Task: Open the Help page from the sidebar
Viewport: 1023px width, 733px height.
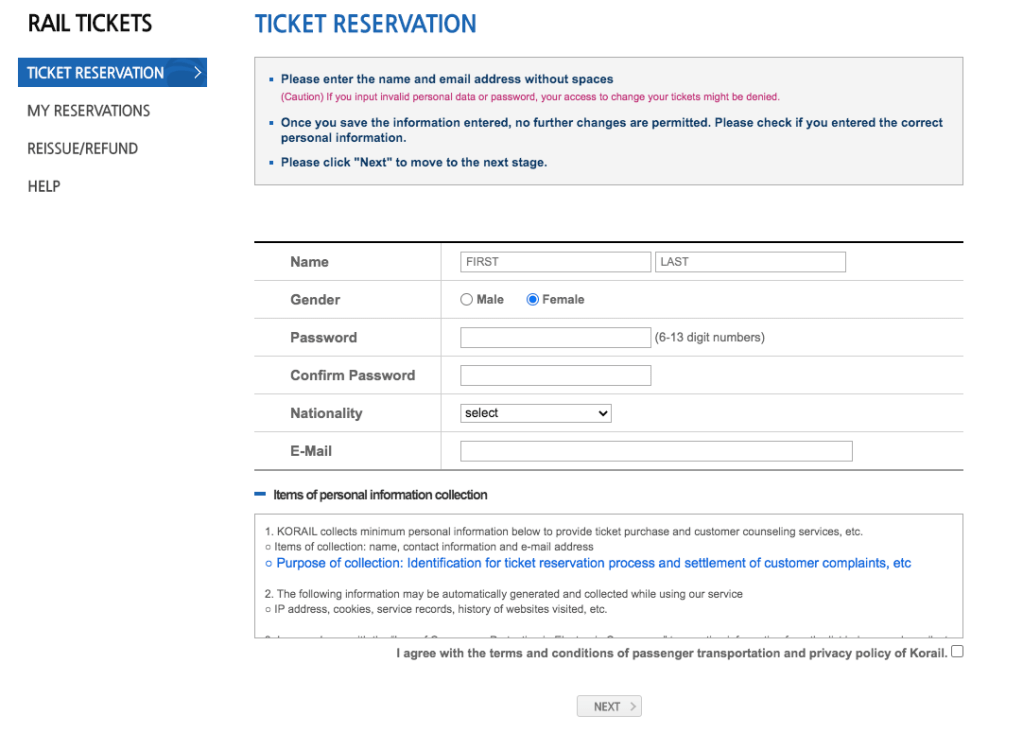Action: point(44,186)
